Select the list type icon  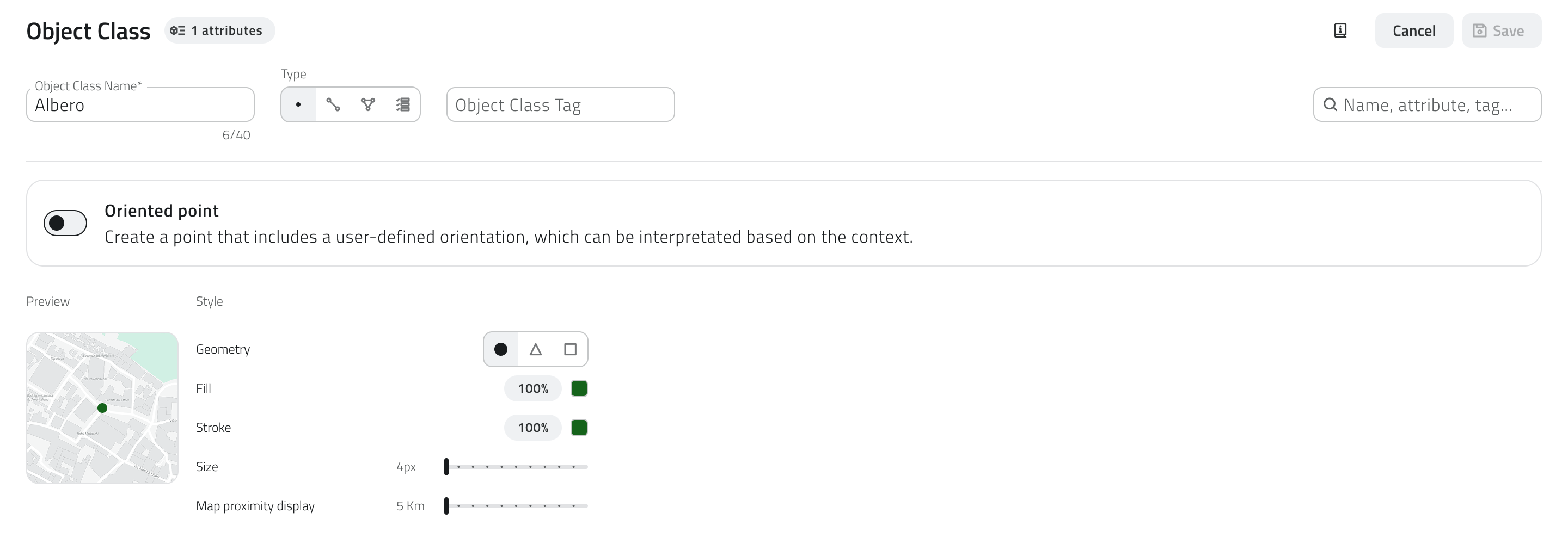(403, 104)
